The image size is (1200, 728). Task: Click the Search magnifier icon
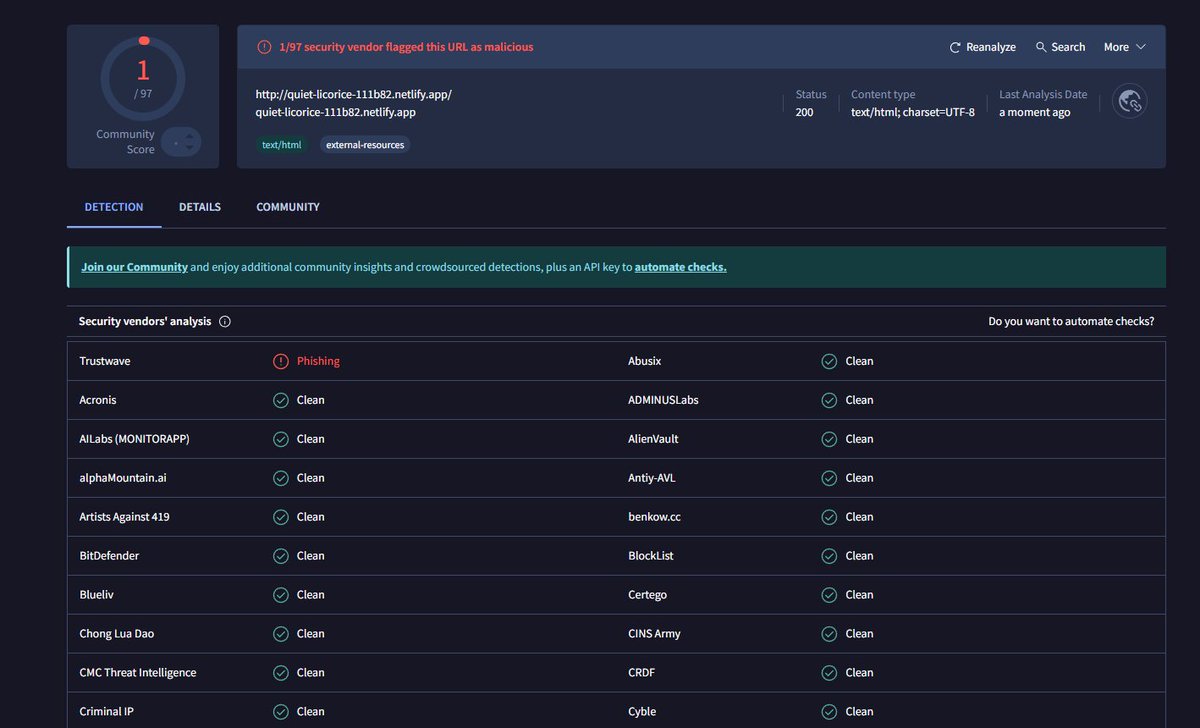point(1041,47)
